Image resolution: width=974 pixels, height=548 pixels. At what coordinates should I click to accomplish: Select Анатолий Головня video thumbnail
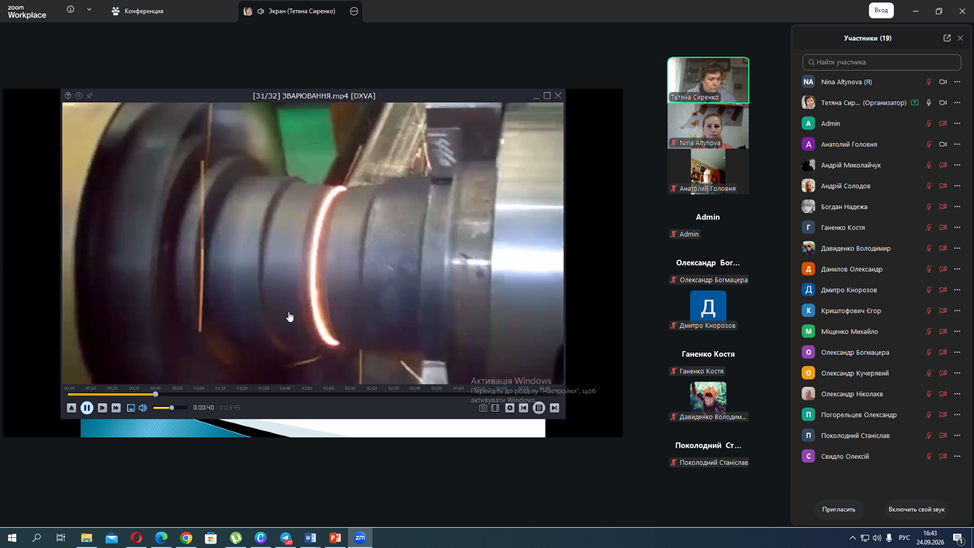tap(708, 171)
